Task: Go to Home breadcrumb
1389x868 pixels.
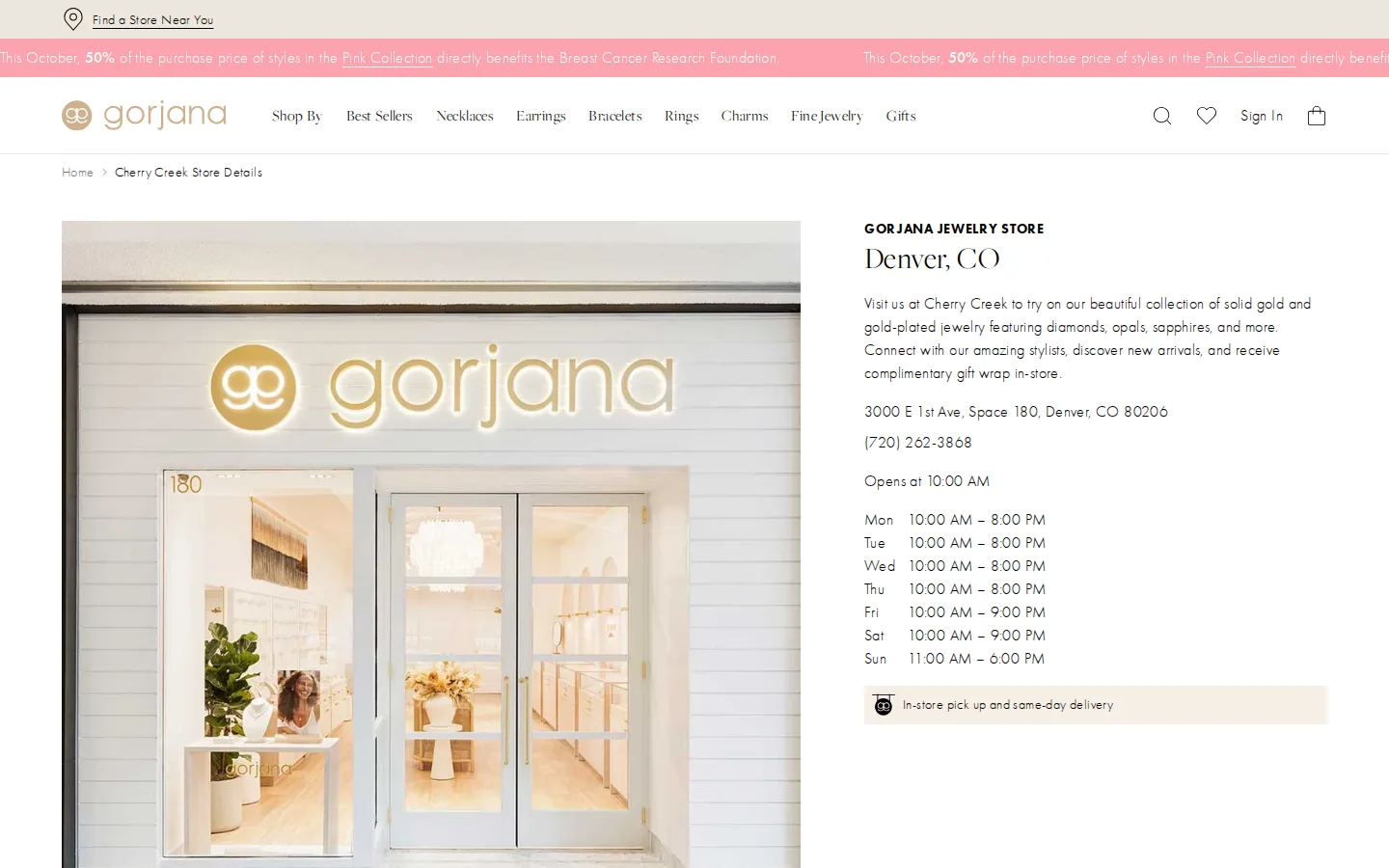Action: coord(77,173)
